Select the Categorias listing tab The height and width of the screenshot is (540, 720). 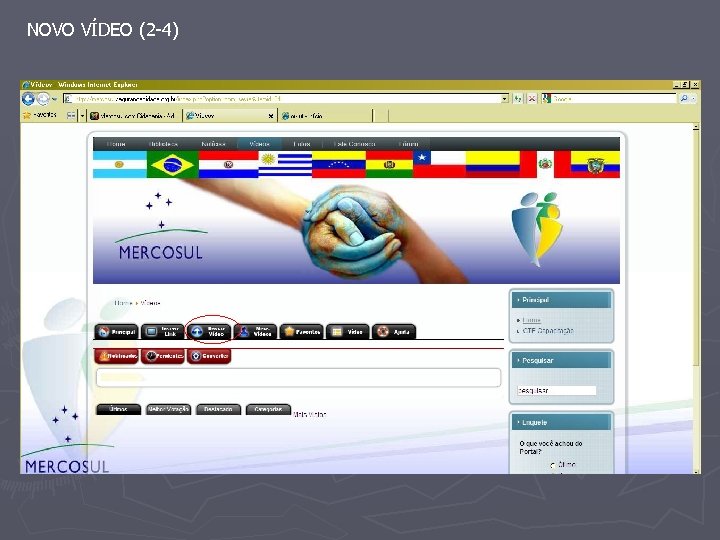(x=269, y=409)
